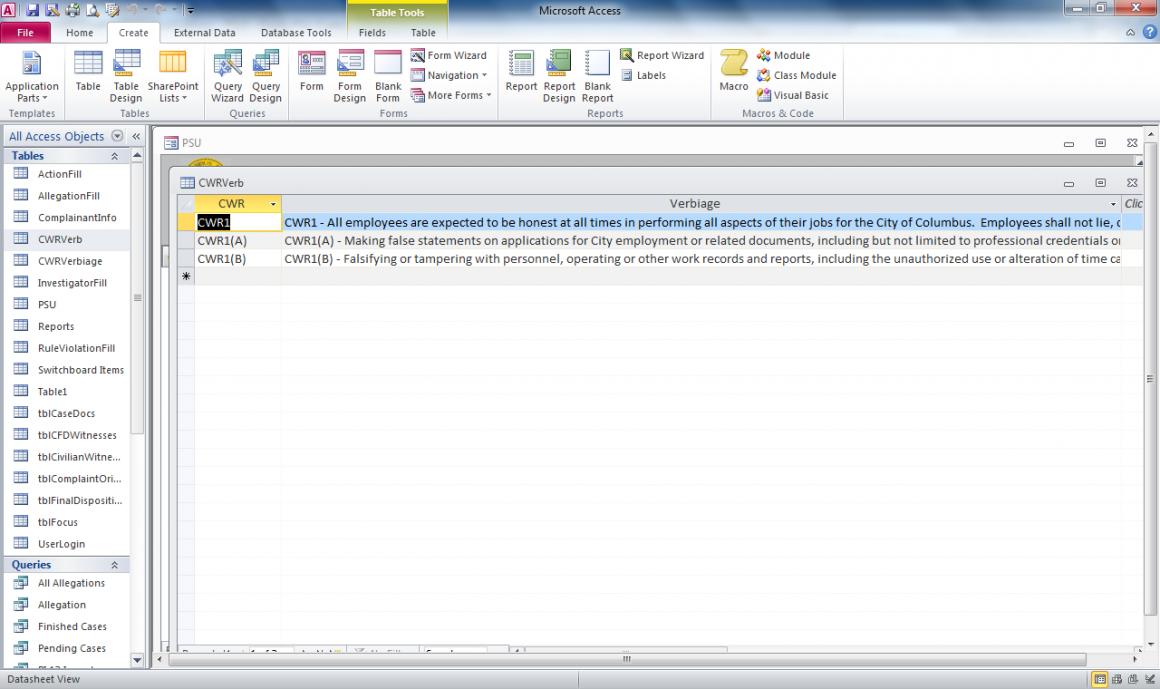Select all records with corner box
This screenshot has width=1160, height=689.
[x=186, y=204]
